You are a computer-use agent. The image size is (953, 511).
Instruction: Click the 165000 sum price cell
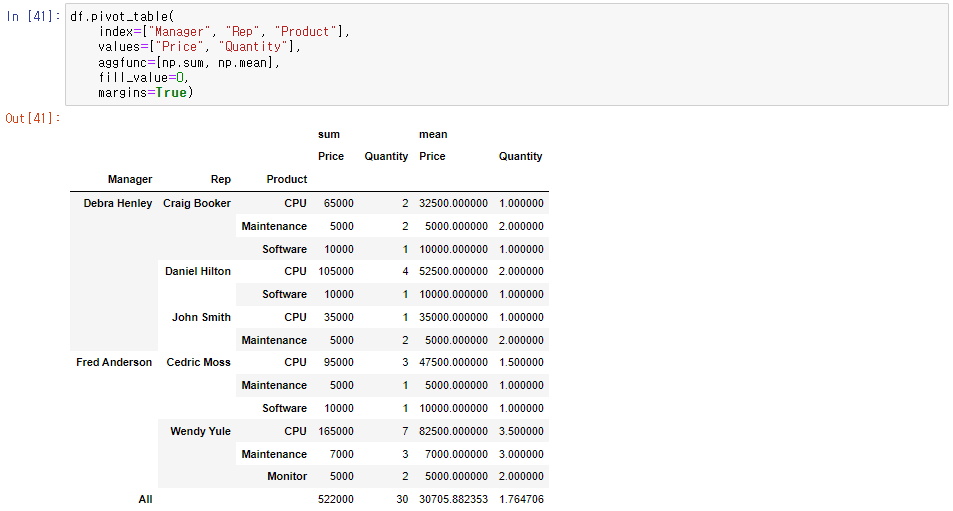(x=336, y=431)
